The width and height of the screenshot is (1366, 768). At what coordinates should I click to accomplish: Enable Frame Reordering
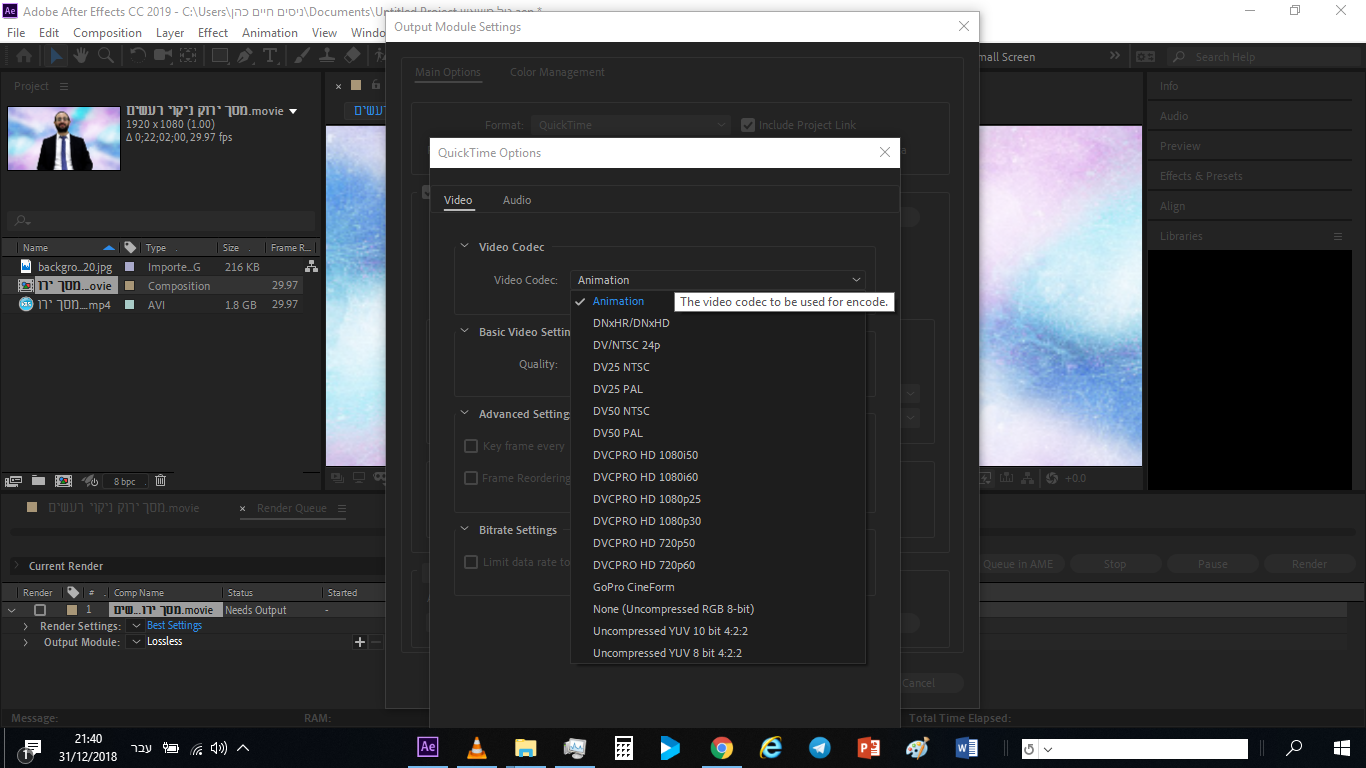point(471,478)
